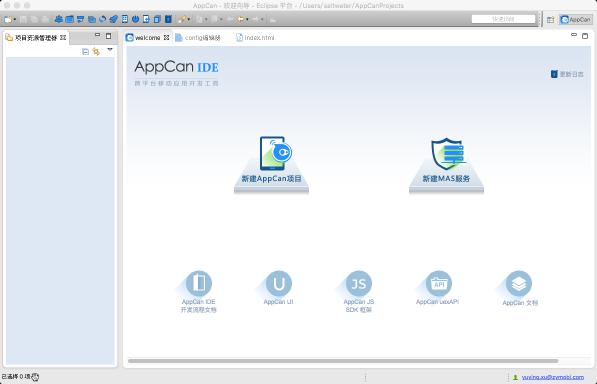Image resolution: width=597 pixels, height=384 pixels.
Task: Select the 项目资源管理器 project explorer tab
Action: (36, 38)
